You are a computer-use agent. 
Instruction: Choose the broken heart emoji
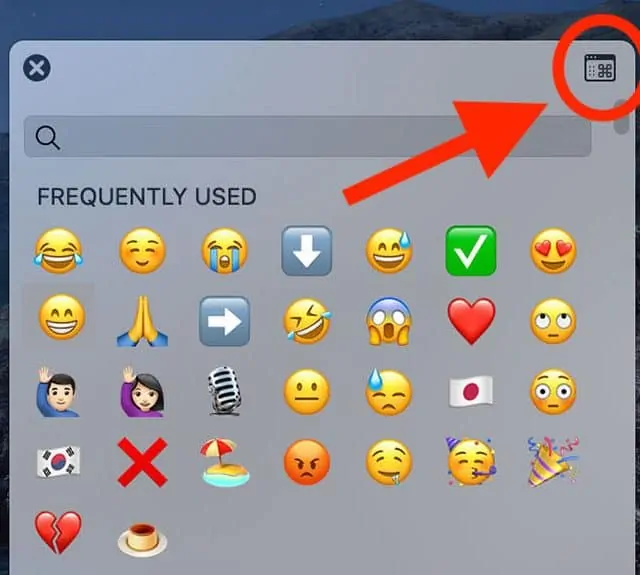pos(58,532)
